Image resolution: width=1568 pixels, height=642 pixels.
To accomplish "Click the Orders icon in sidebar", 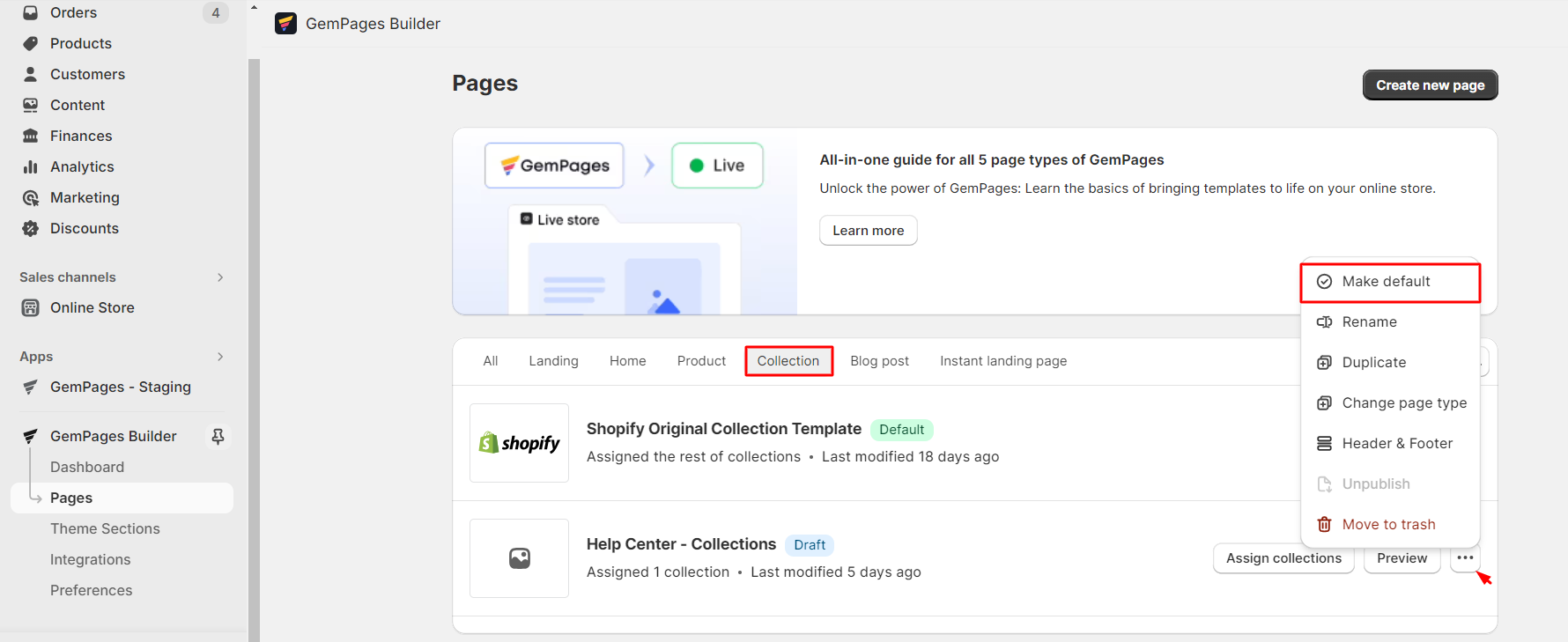I will (x=31, y=12).
